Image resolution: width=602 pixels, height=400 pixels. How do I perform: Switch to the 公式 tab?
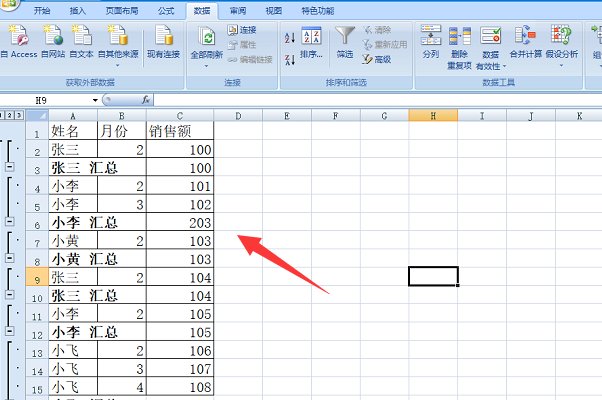coord(166,11)
